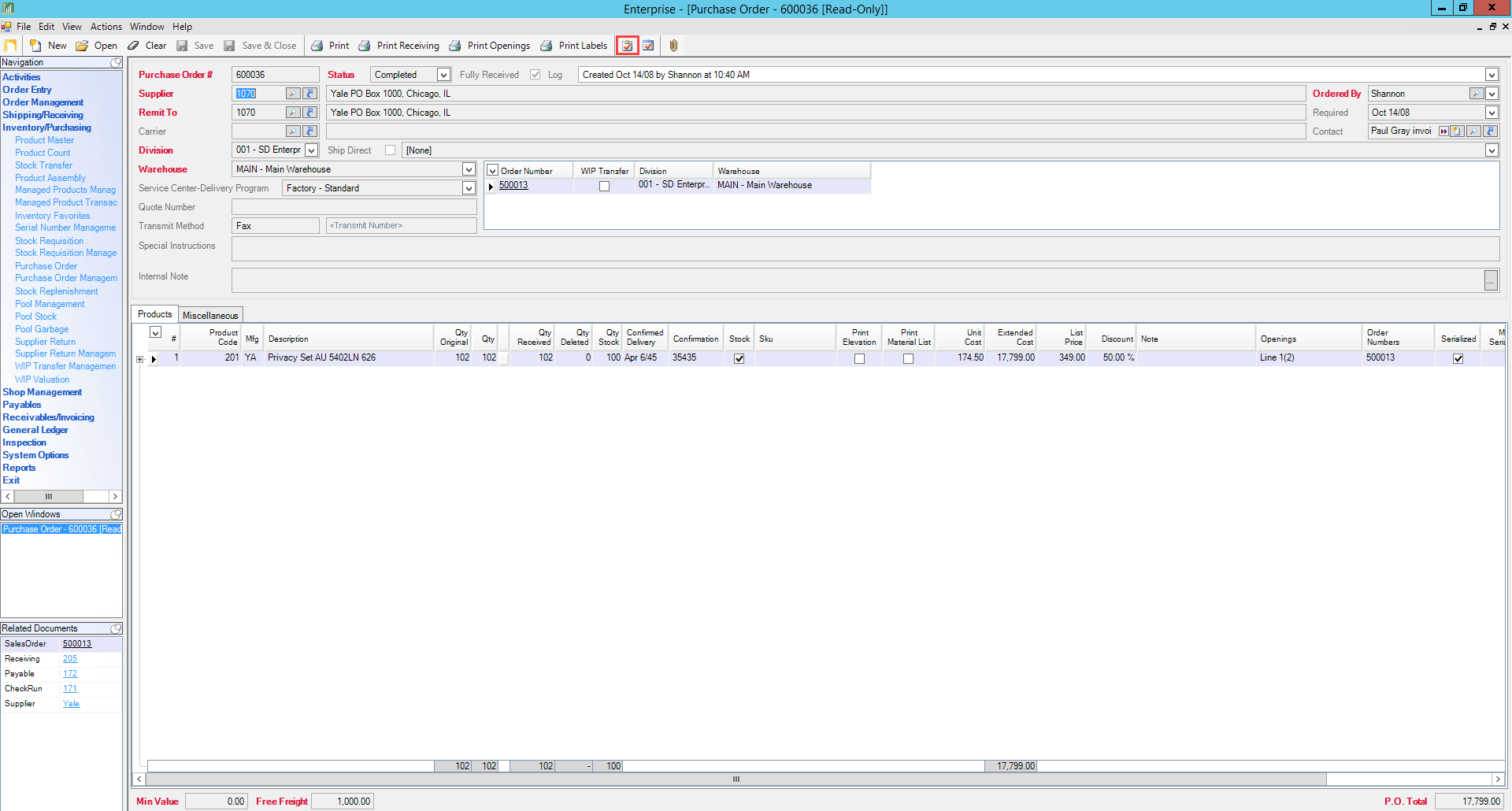1512x811 pixels.
Task: Switch to the Miscellaneous tab
Action: point(209,315)
